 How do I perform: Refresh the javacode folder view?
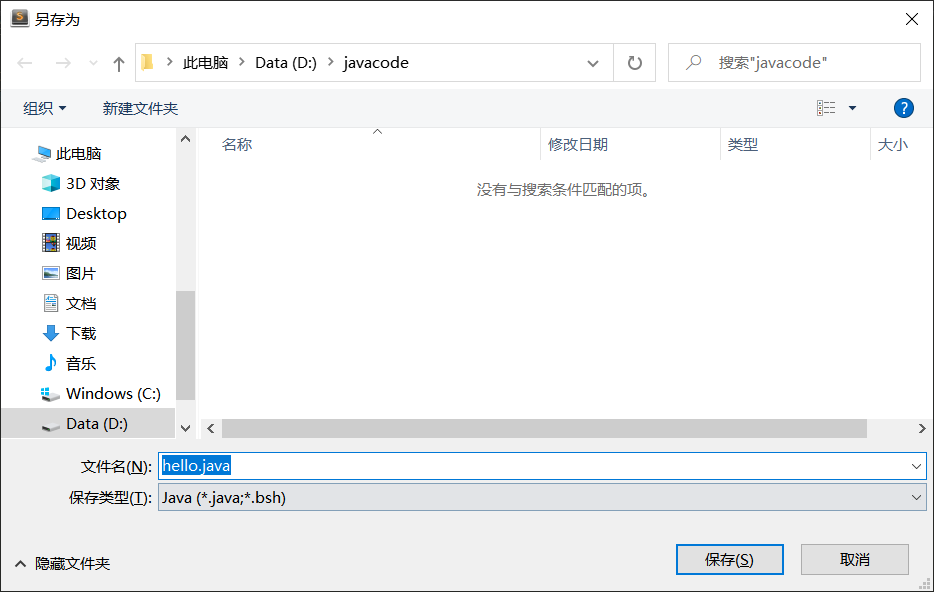click(x=635, y=63)
